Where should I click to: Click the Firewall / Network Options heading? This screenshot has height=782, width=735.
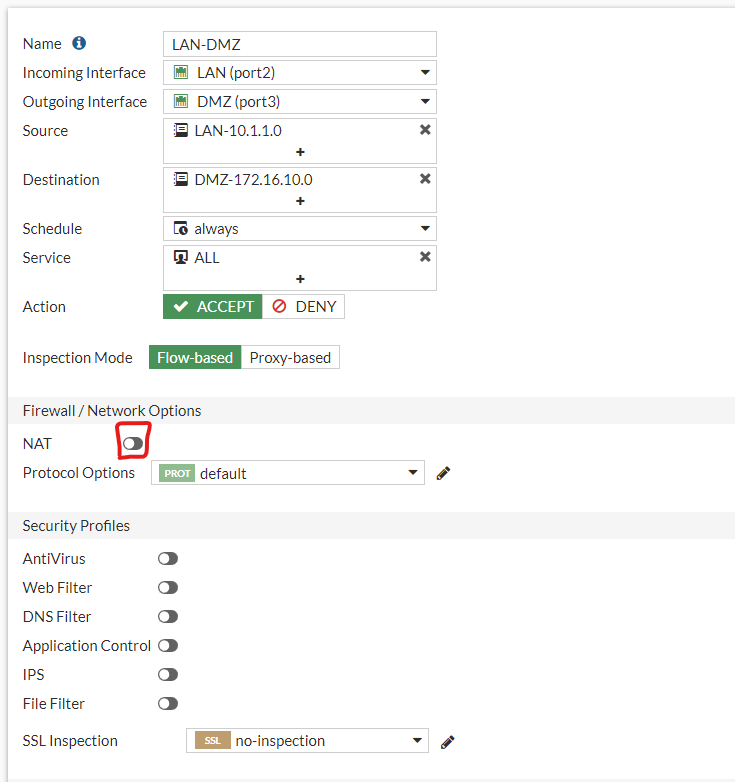[112, 410]
